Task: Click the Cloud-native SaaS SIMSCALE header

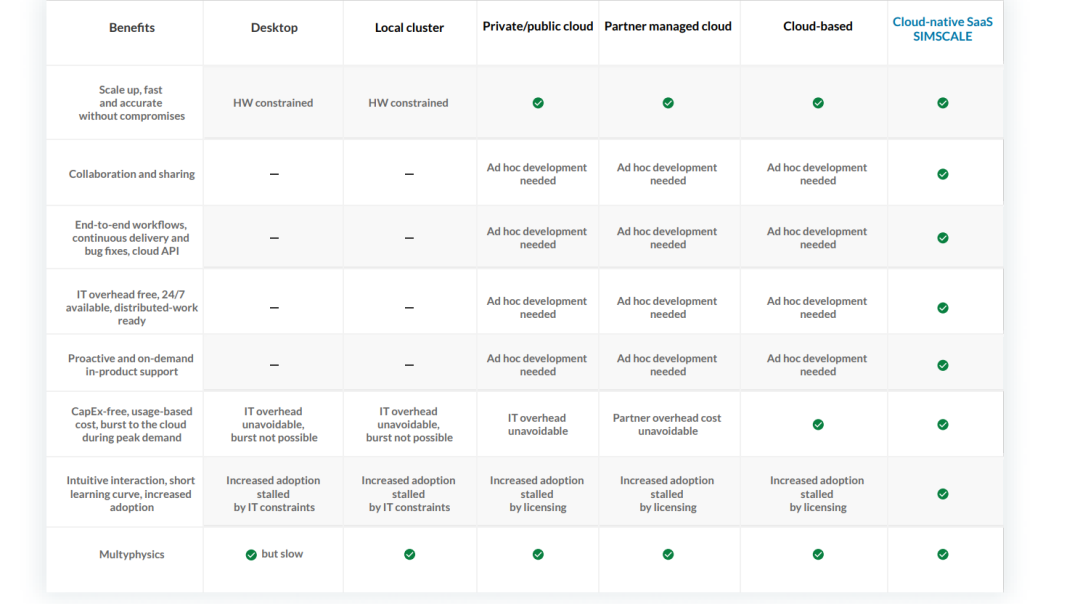Action: click(x=943, y=29)
